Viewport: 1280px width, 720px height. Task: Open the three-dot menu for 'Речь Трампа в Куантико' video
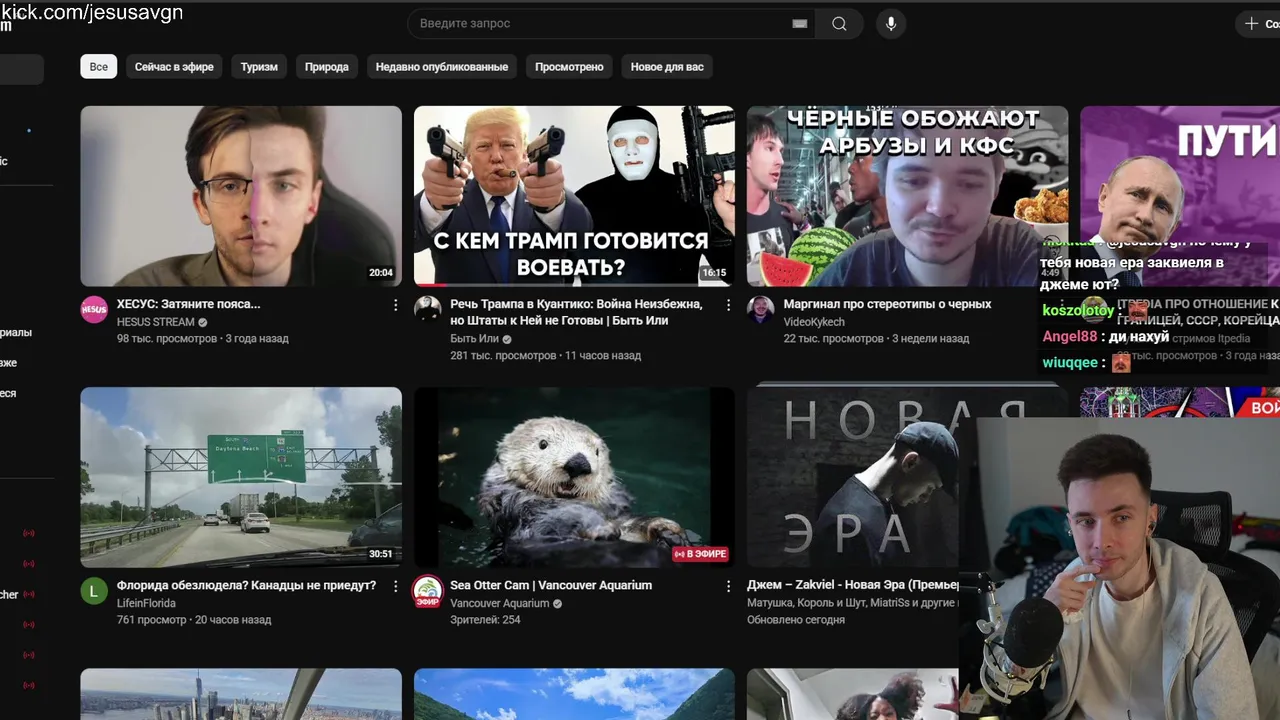(728, 305)
